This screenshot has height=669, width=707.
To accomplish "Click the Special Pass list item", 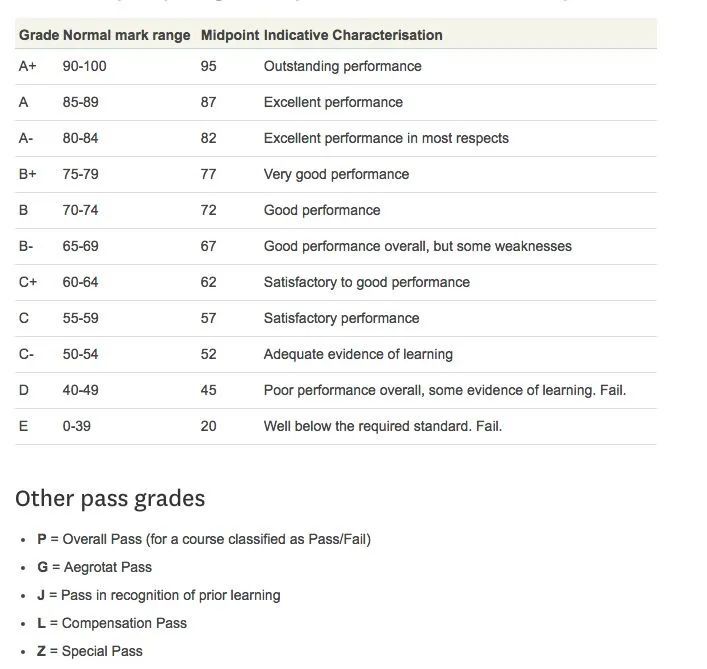I will 90,651.
